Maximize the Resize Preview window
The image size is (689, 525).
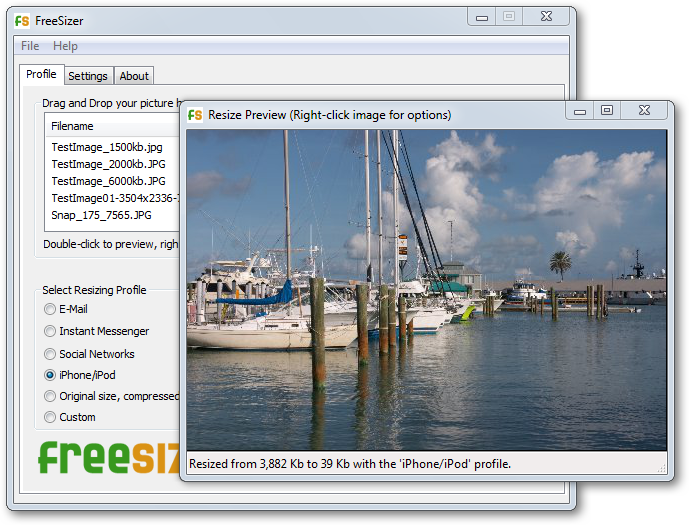coord(607,111)
